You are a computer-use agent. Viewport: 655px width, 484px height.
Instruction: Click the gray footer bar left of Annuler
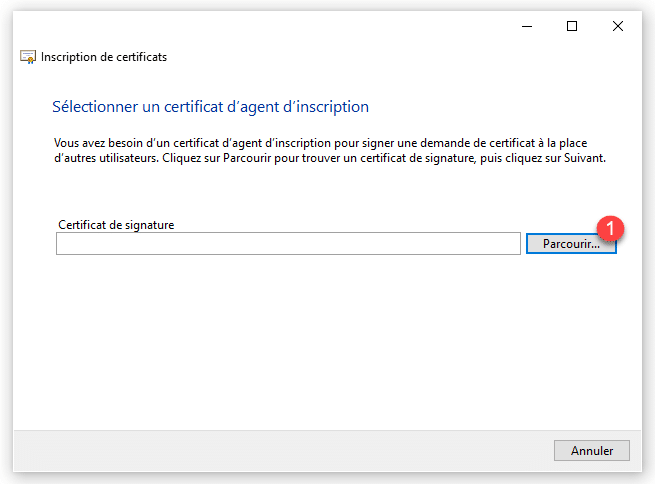click(x=280, y=451)
